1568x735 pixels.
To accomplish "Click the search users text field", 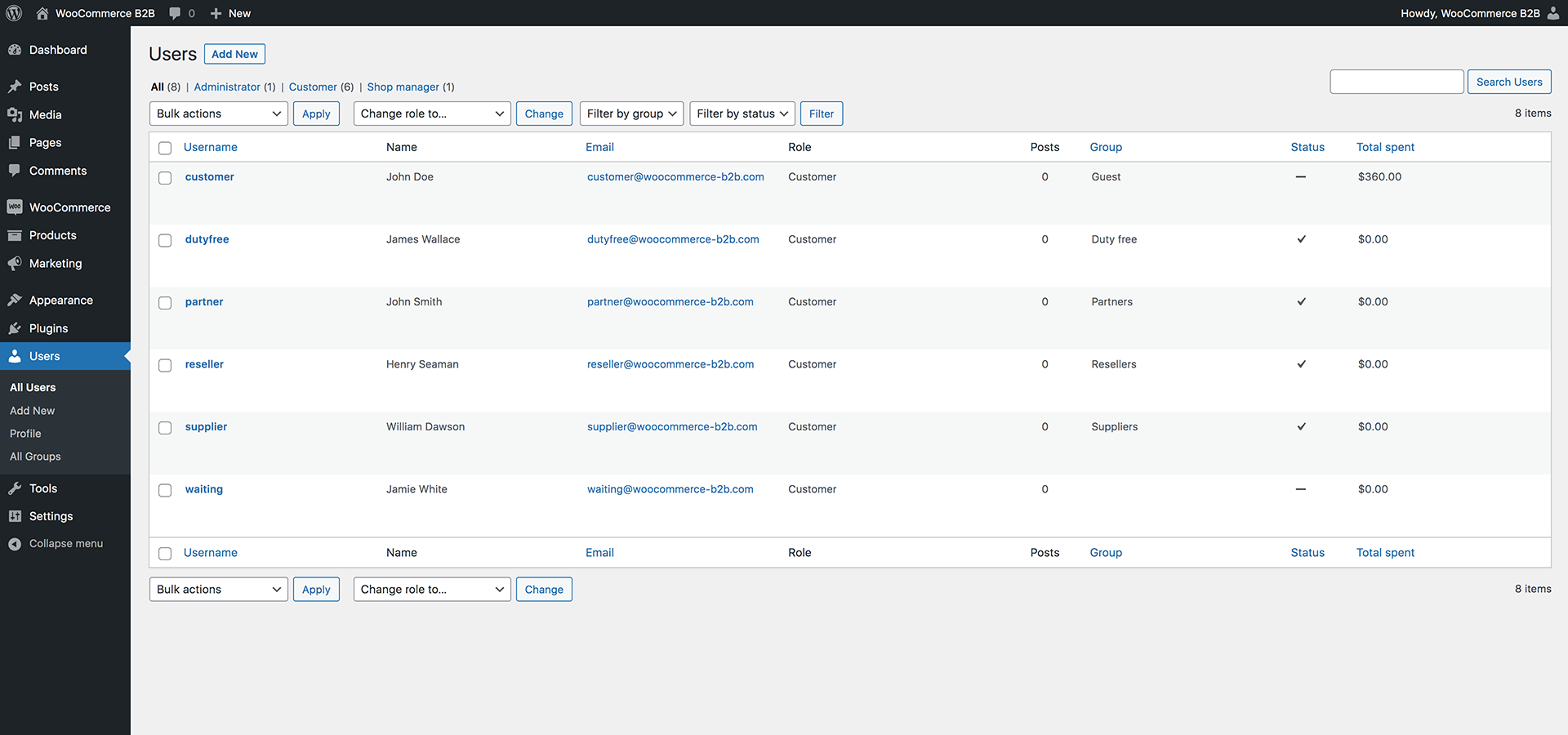I will pyautogui.click(x=1396, y=82).
